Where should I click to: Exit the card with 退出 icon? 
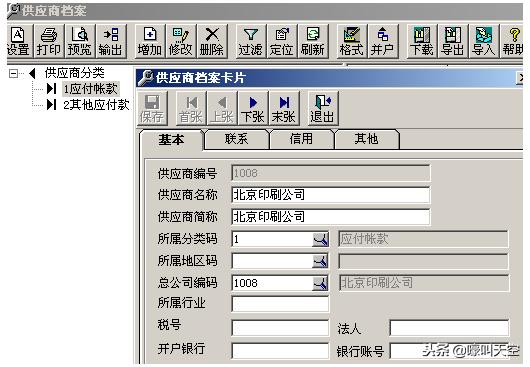tap(323, 108)
